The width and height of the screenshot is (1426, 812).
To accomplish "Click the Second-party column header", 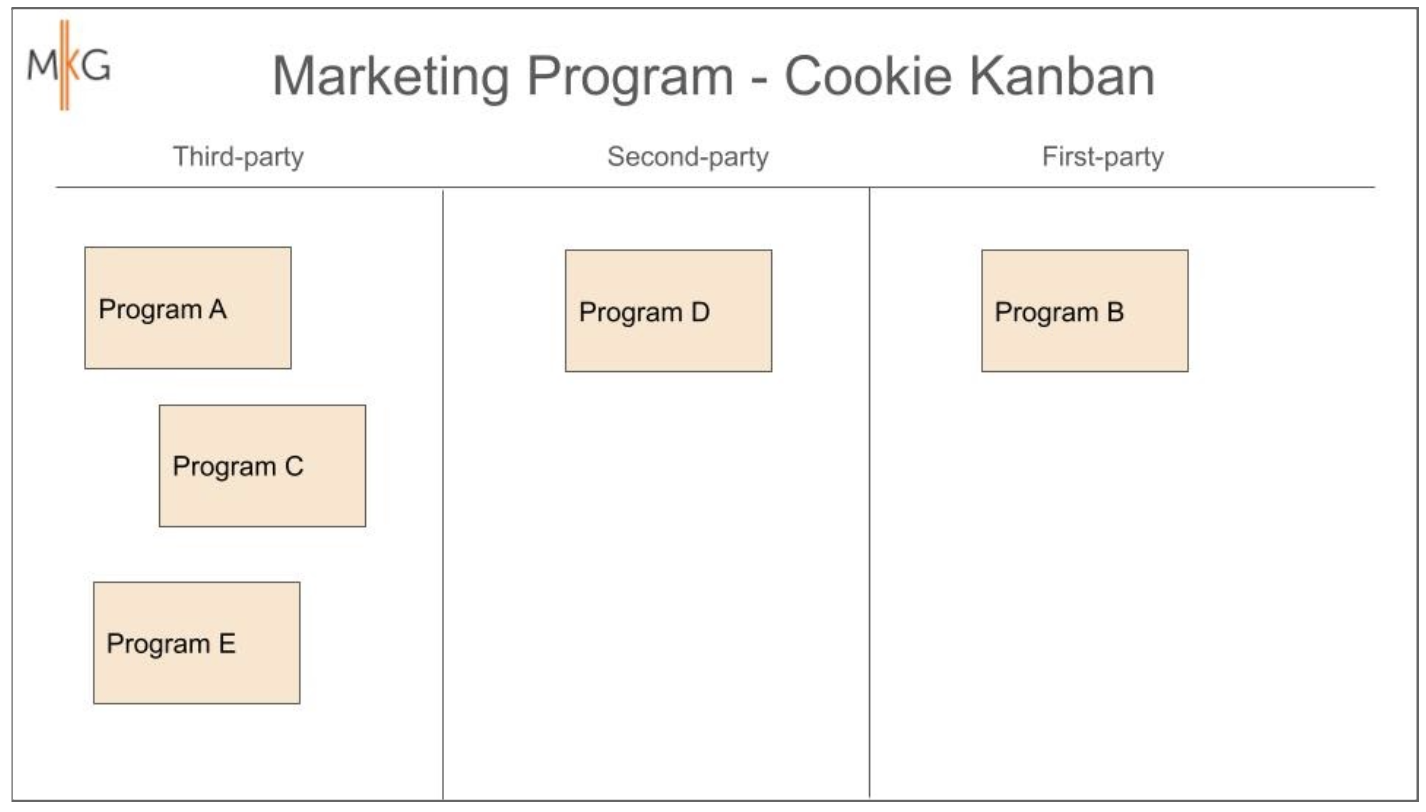I will [688, 157].
